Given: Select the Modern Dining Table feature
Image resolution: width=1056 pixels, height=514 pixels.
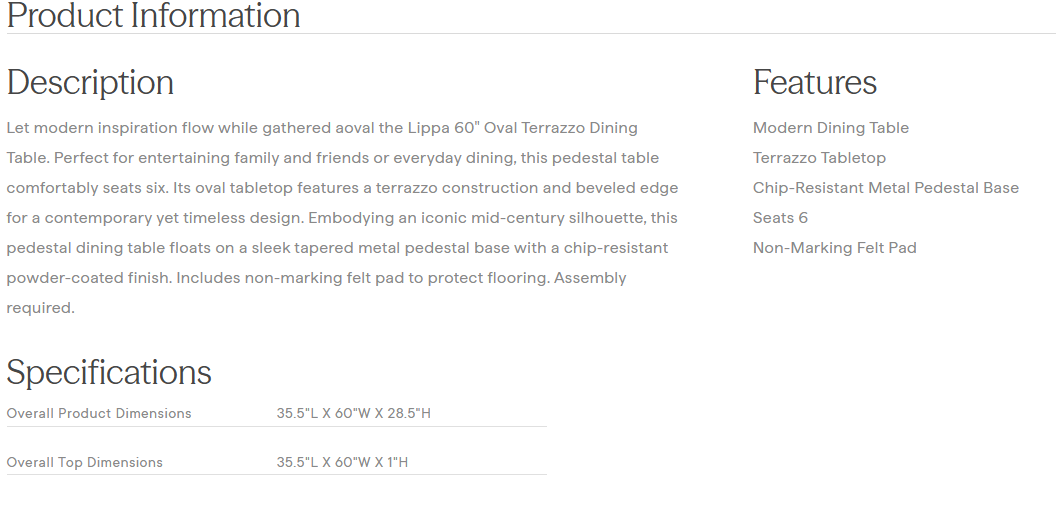Looking at the screenshot, I should 831,128.
